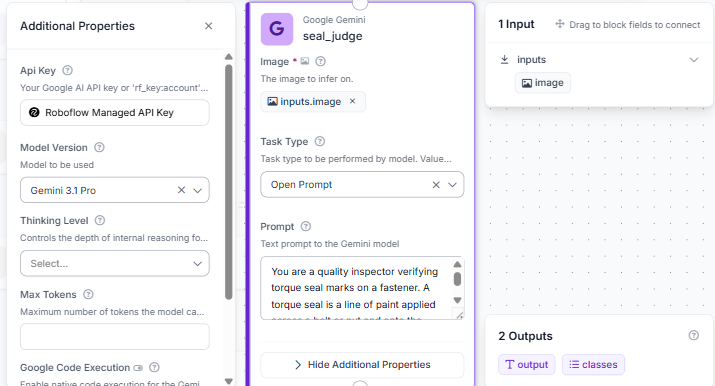Open Thinking Level help tooltip icon

coord(99,220)
